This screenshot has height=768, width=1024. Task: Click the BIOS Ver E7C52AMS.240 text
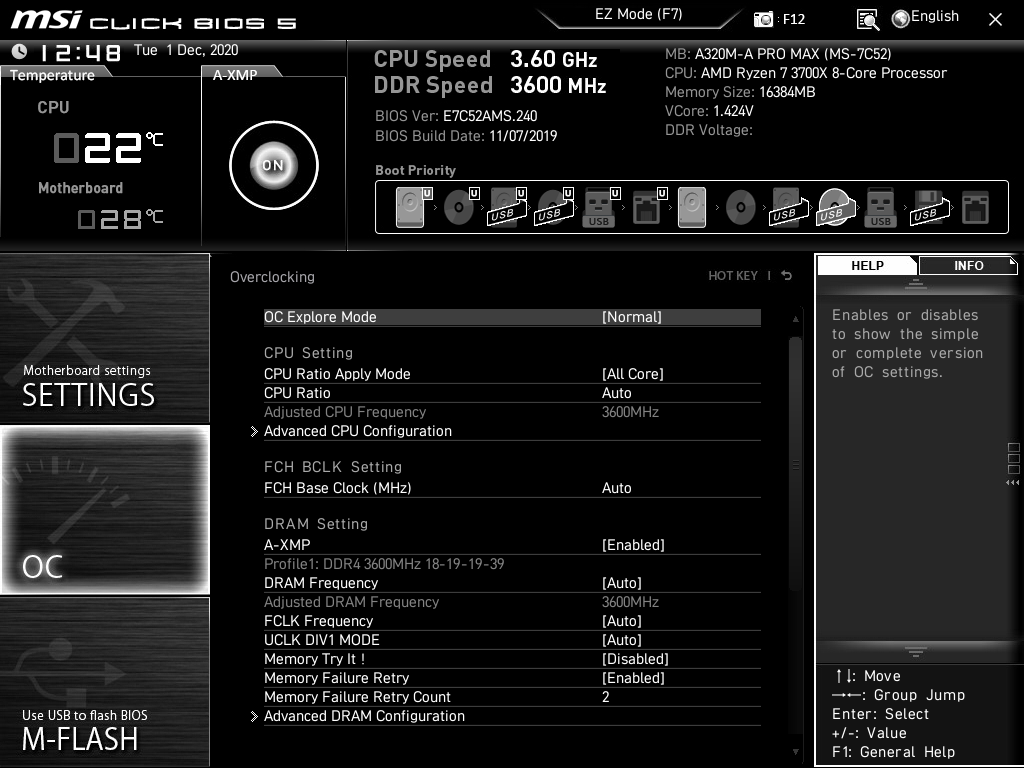click(x=456, y=116)
